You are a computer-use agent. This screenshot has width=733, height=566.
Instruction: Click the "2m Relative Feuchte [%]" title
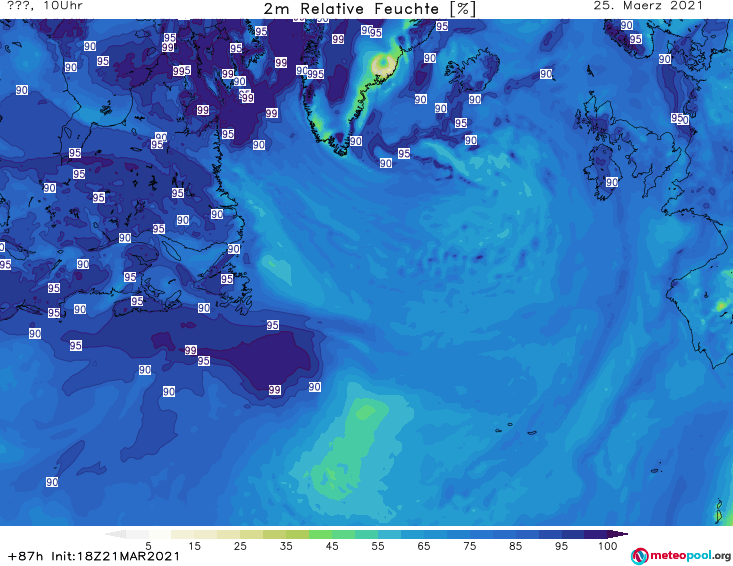coord(370,9)
